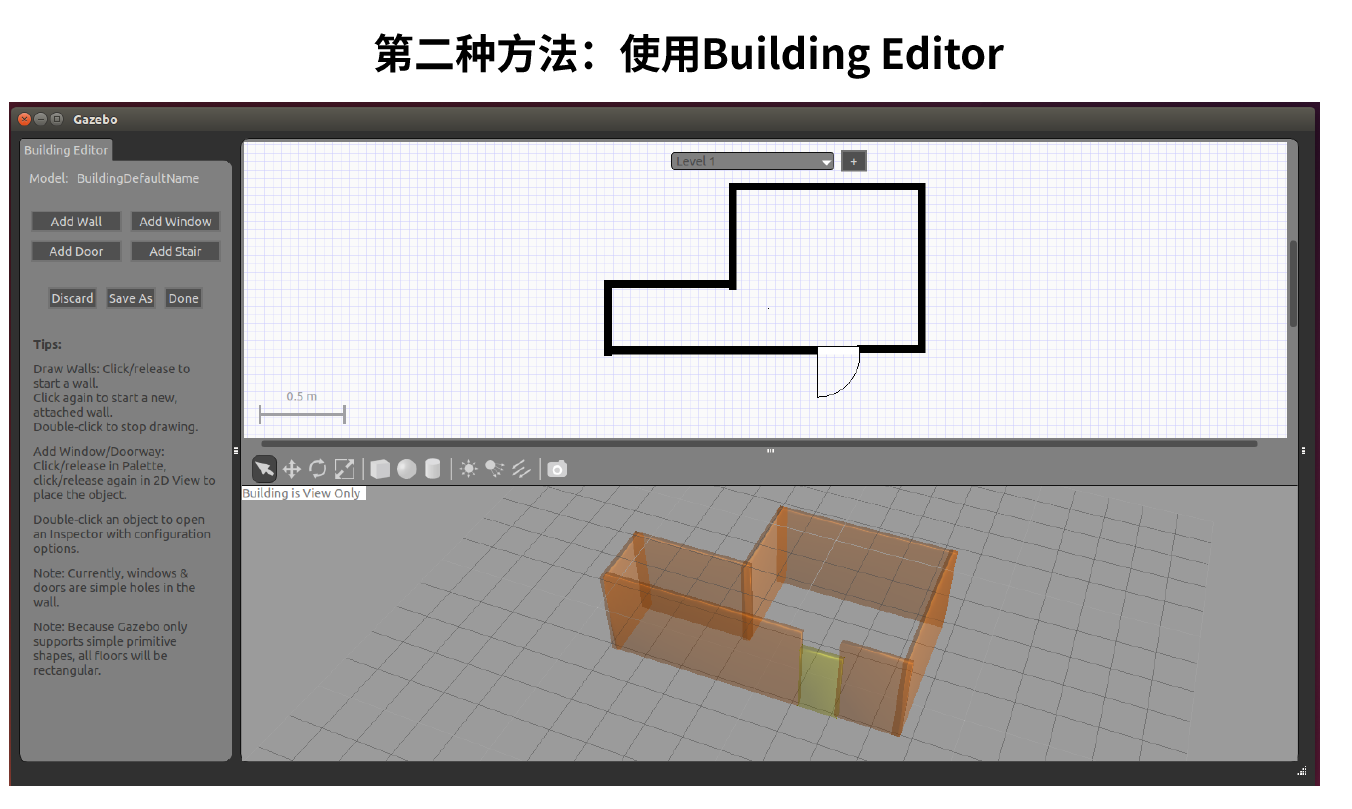Activate the translate mode tool
Viewport: 1352px width, 809px height.
292,468
